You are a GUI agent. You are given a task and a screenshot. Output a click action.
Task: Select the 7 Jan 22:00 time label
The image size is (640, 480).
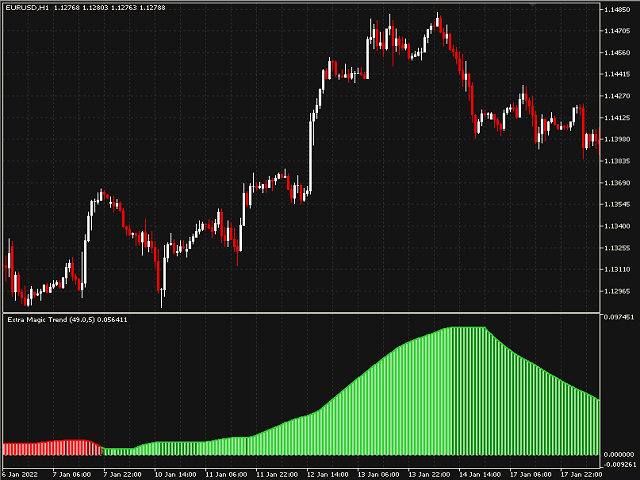pyautogui.click(x=122, y=474)
